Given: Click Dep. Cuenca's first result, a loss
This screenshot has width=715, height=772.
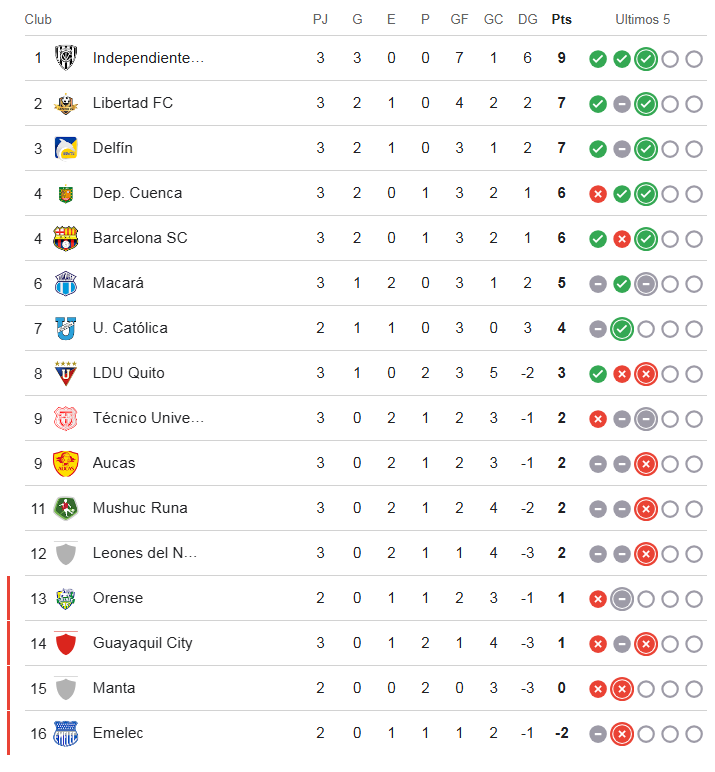Looking at the screenshot, I should pyautogui.click(x=598, y=194).
